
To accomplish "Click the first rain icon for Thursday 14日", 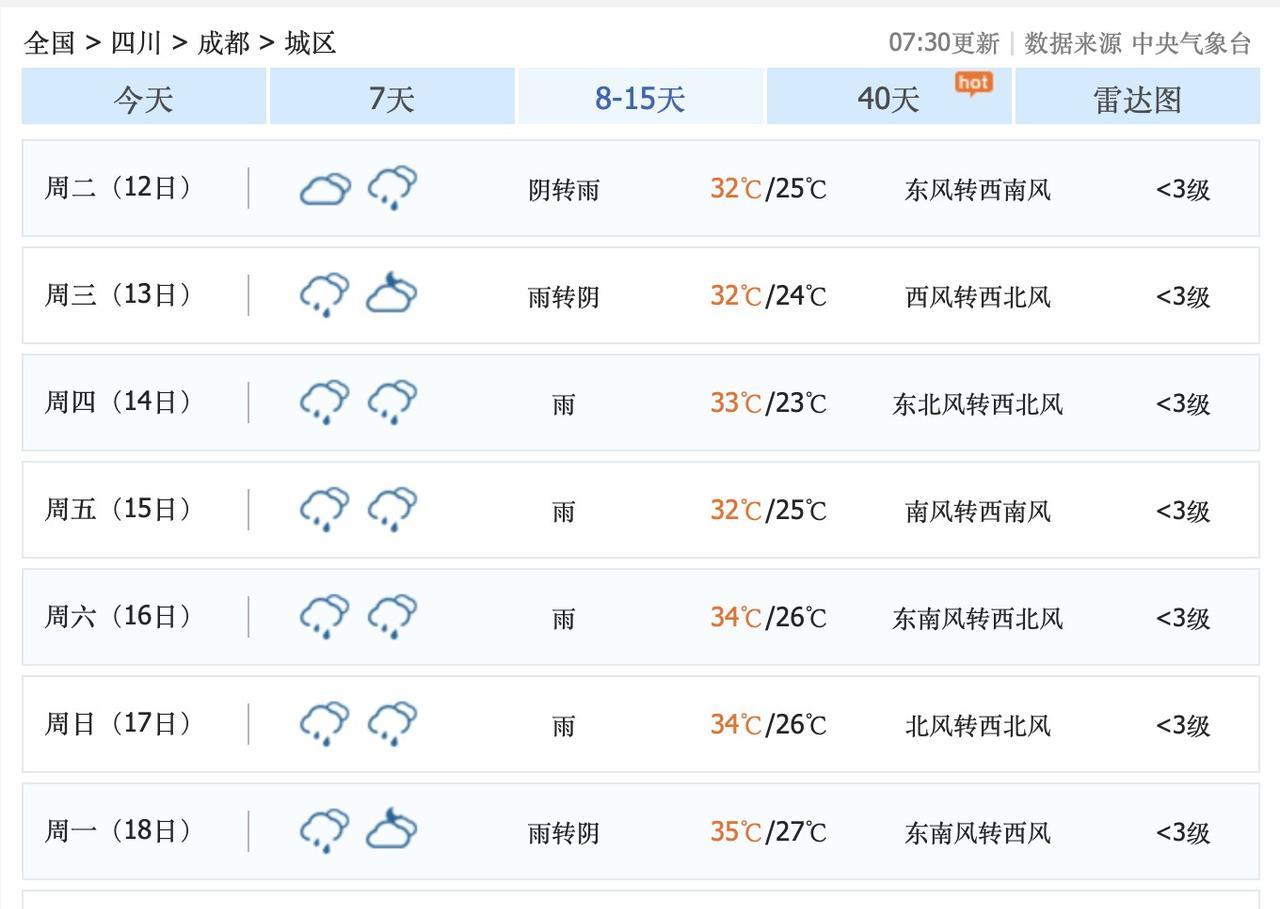I will [x=325, y=403].
